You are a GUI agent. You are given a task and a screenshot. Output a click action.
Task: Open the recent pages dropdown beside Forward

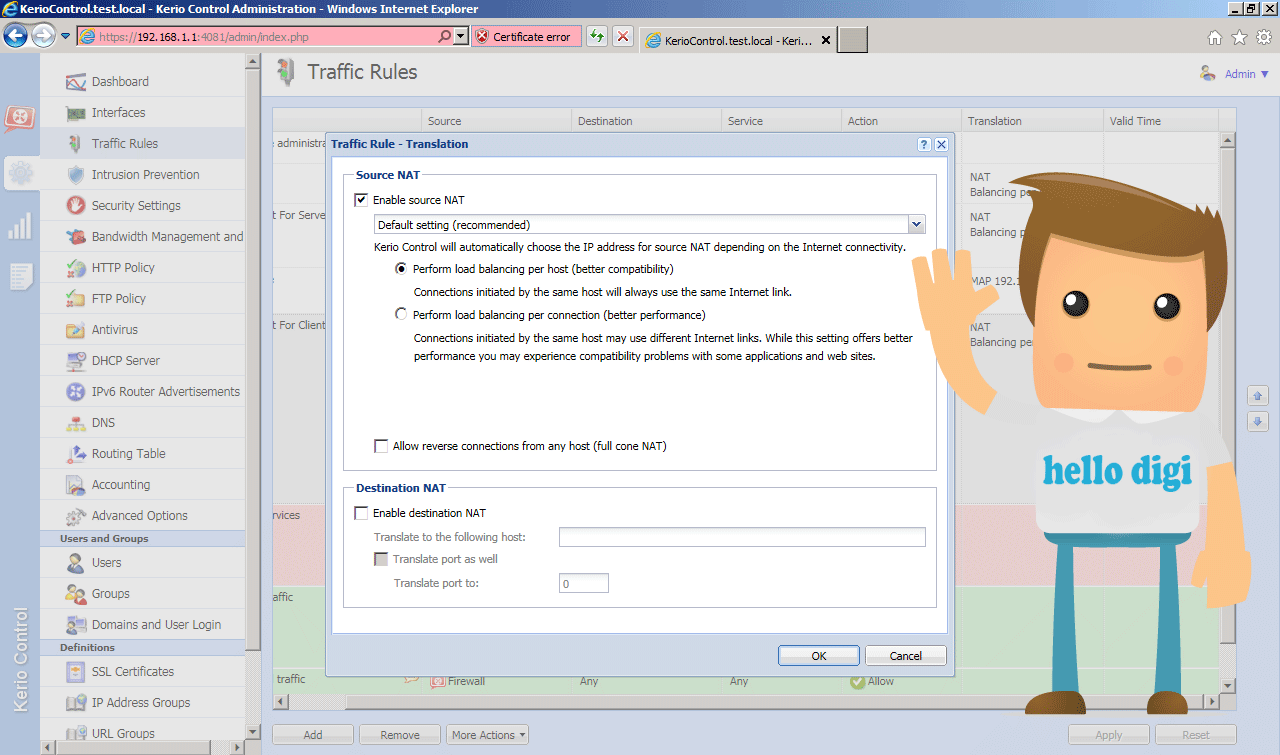click(x=66, y=37)
